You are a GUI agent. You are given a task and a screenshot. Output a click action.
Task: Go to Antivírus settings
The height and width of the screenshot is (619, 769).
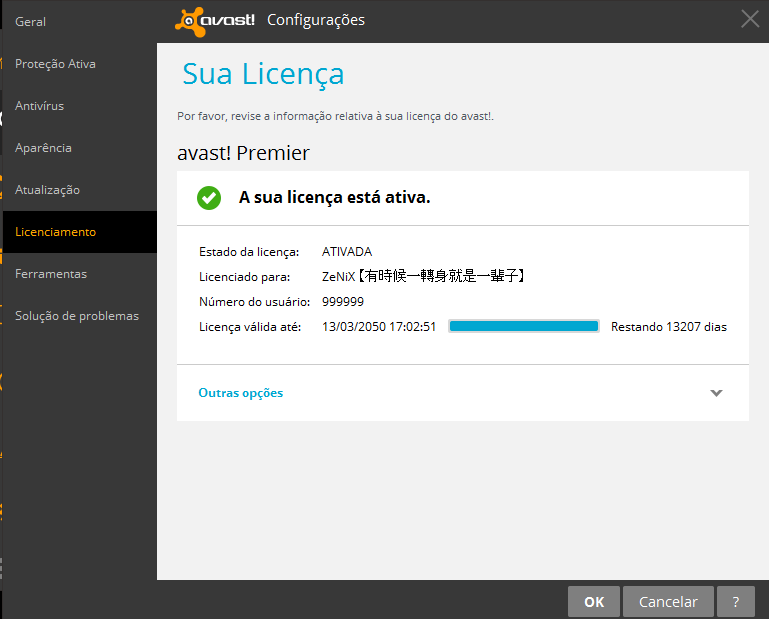point(39,106)
